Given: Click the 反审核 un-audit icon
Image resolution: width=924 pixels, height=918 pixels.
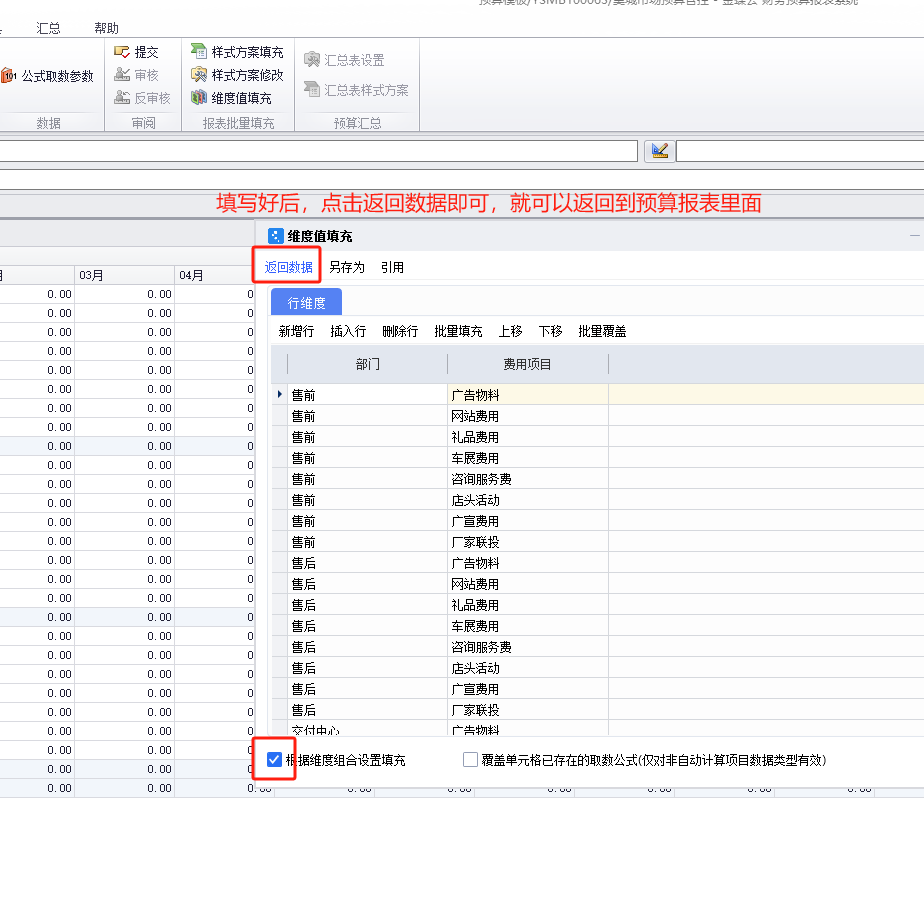Looking at the screenshot, I should pos(122,97).
